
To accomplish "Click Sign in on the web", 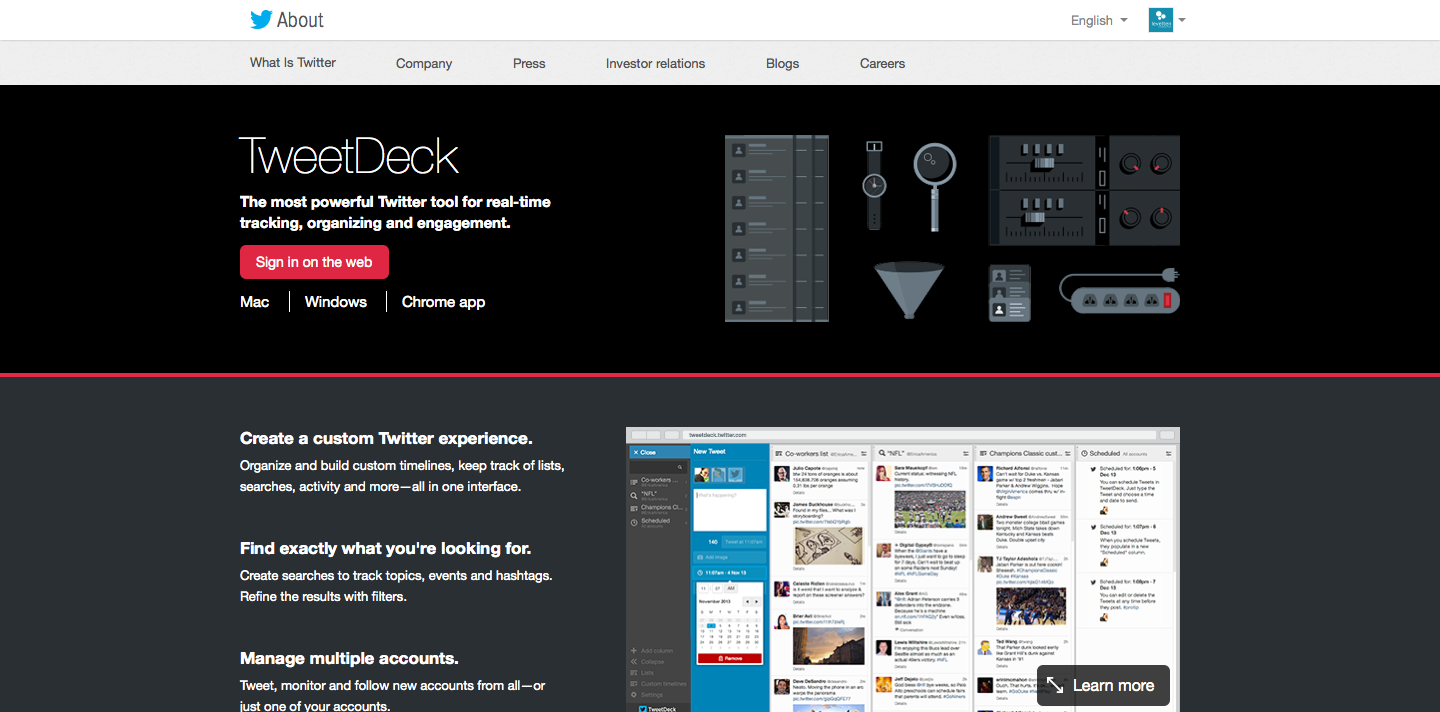I will click(x=314, y=262).
